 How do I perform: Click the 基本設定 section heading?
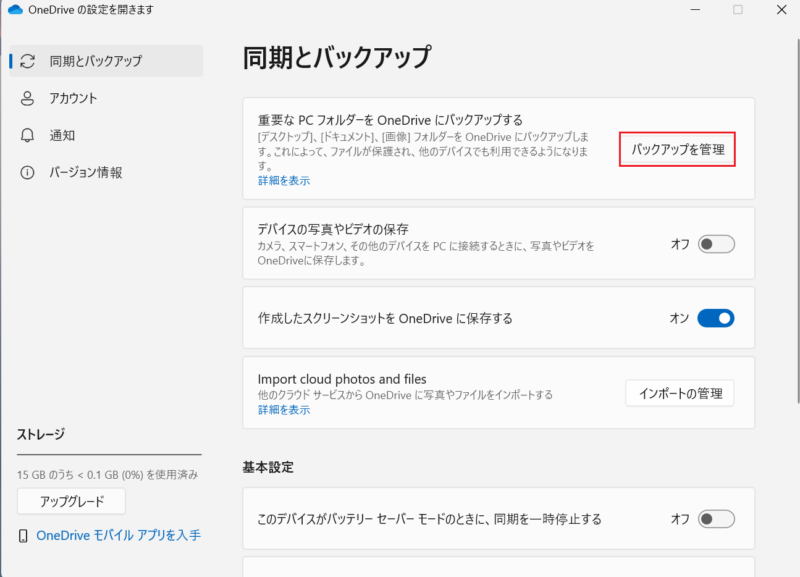(268, 467)
